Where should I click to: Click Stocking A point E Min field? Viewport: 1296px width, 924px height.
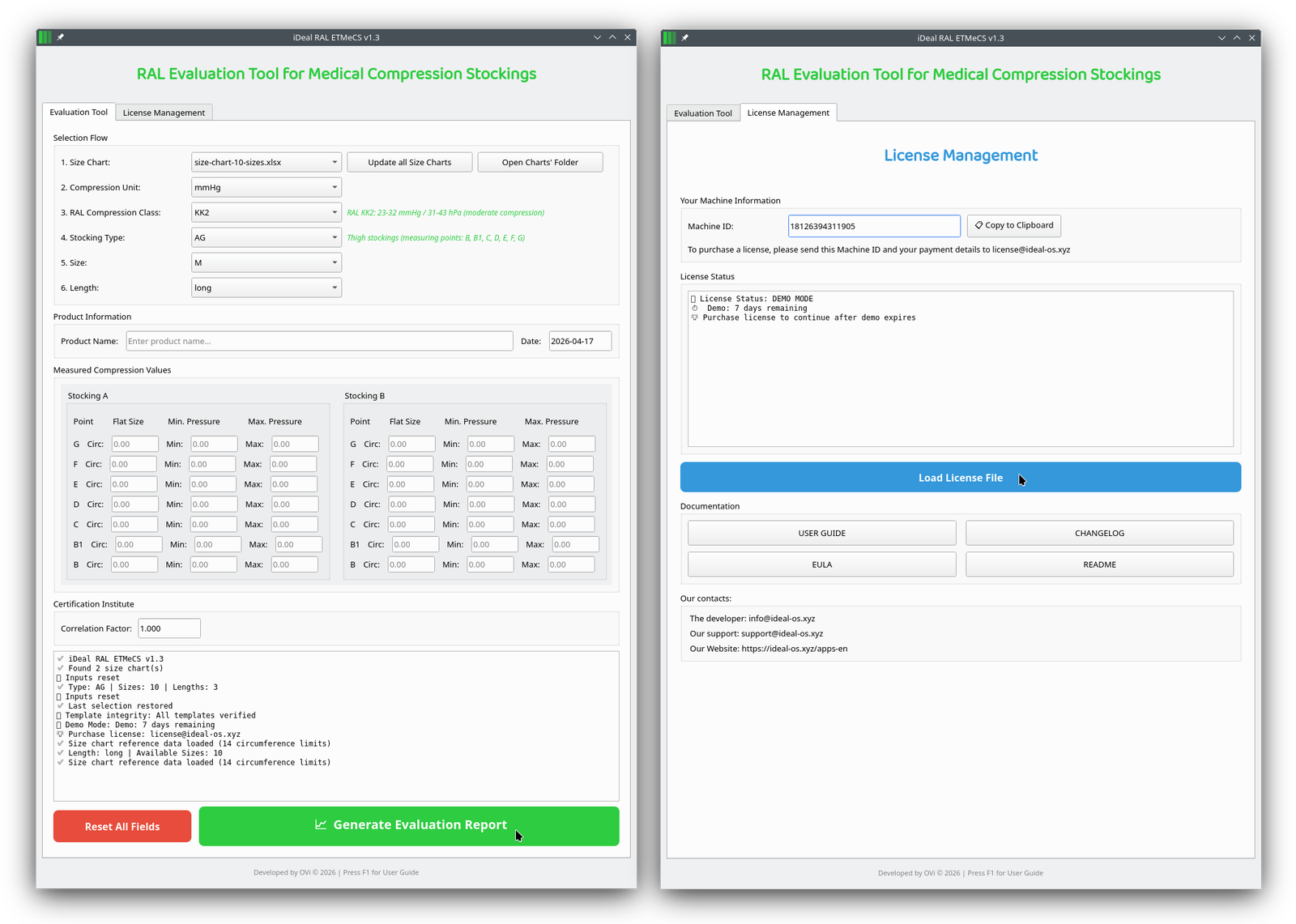coord(212,484)
